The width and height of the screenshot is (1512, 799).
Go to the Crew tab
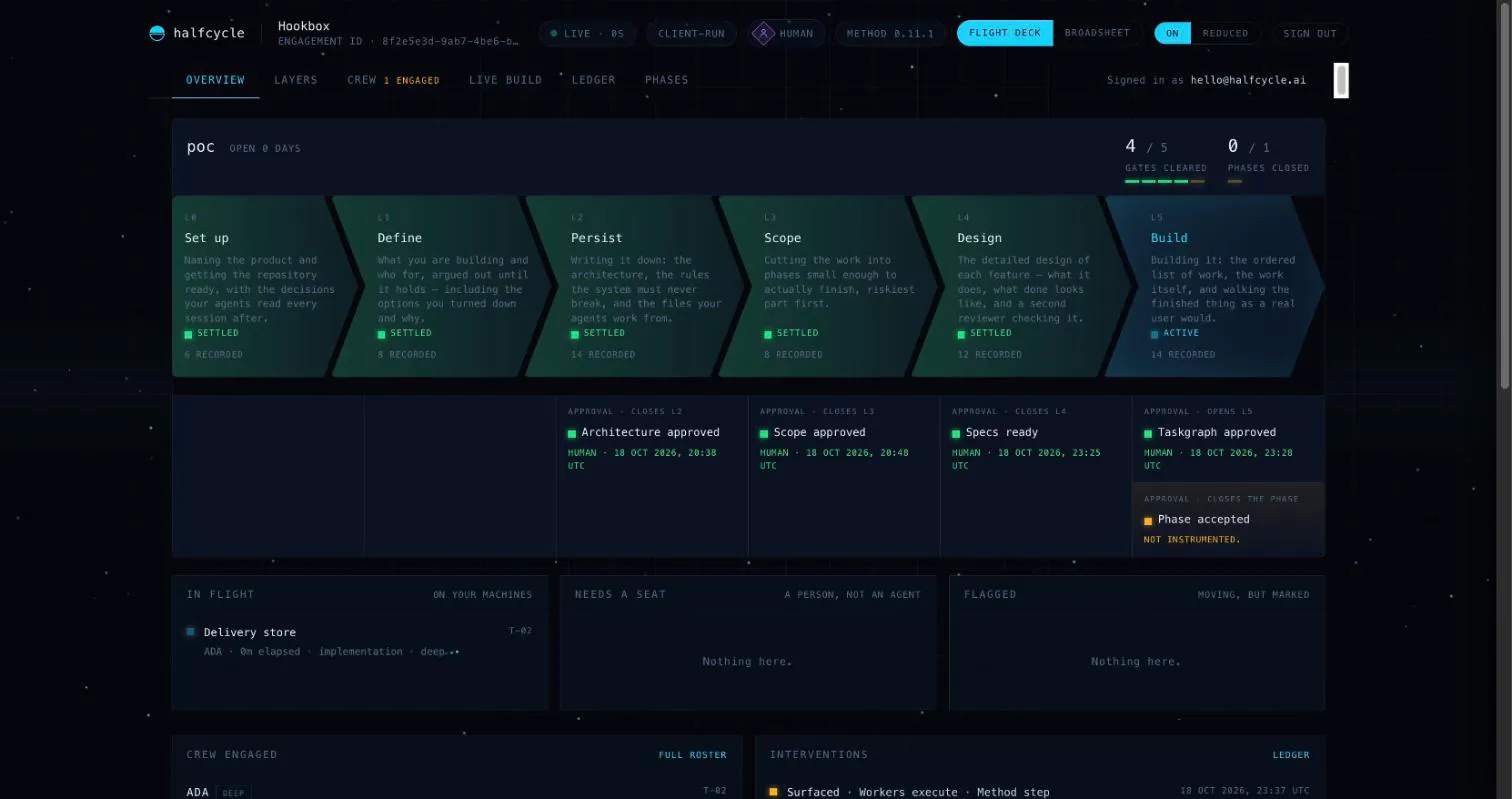pos(393,80)
